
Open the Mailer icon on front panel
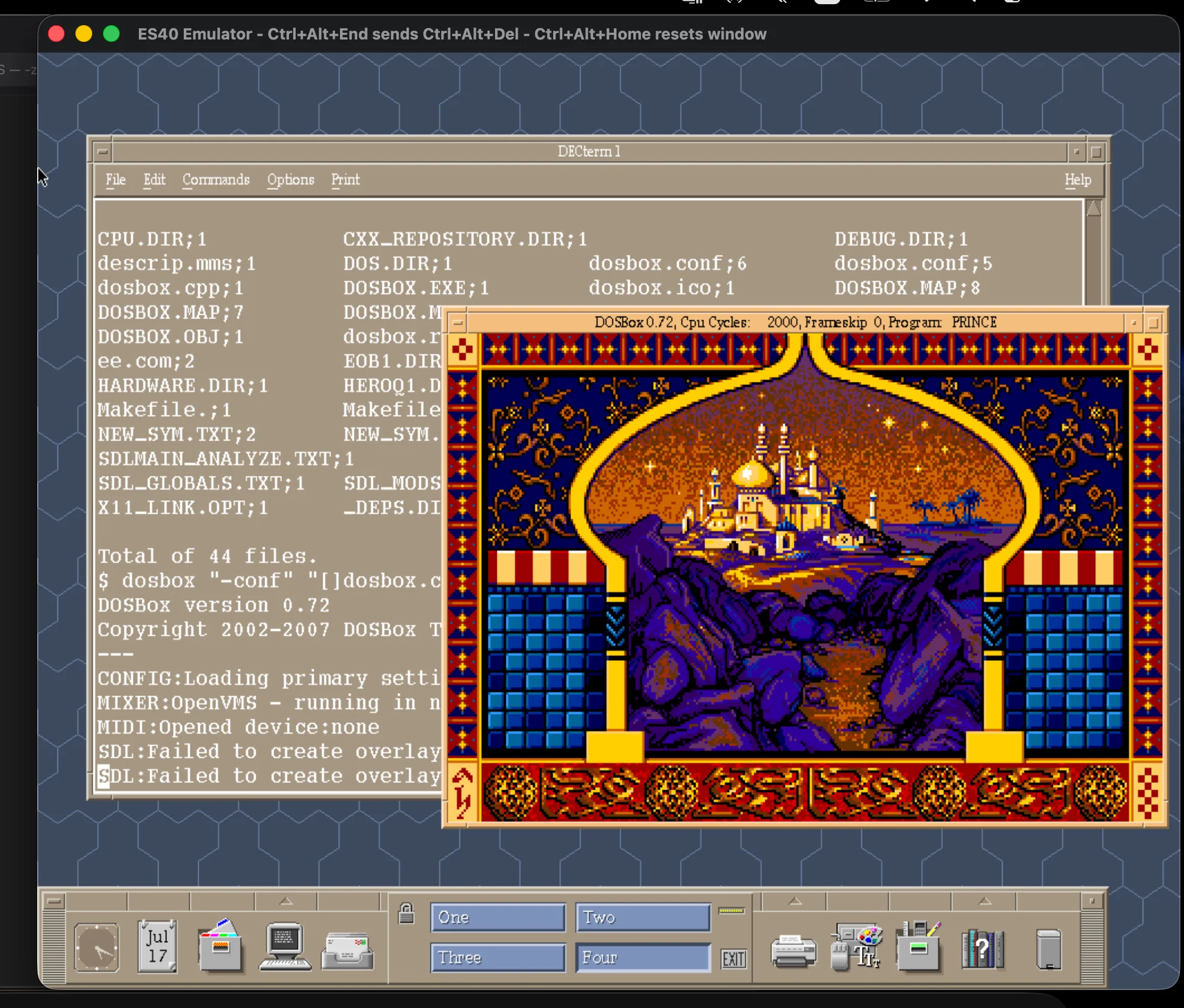pyautogui.click(x=348, y=951)
